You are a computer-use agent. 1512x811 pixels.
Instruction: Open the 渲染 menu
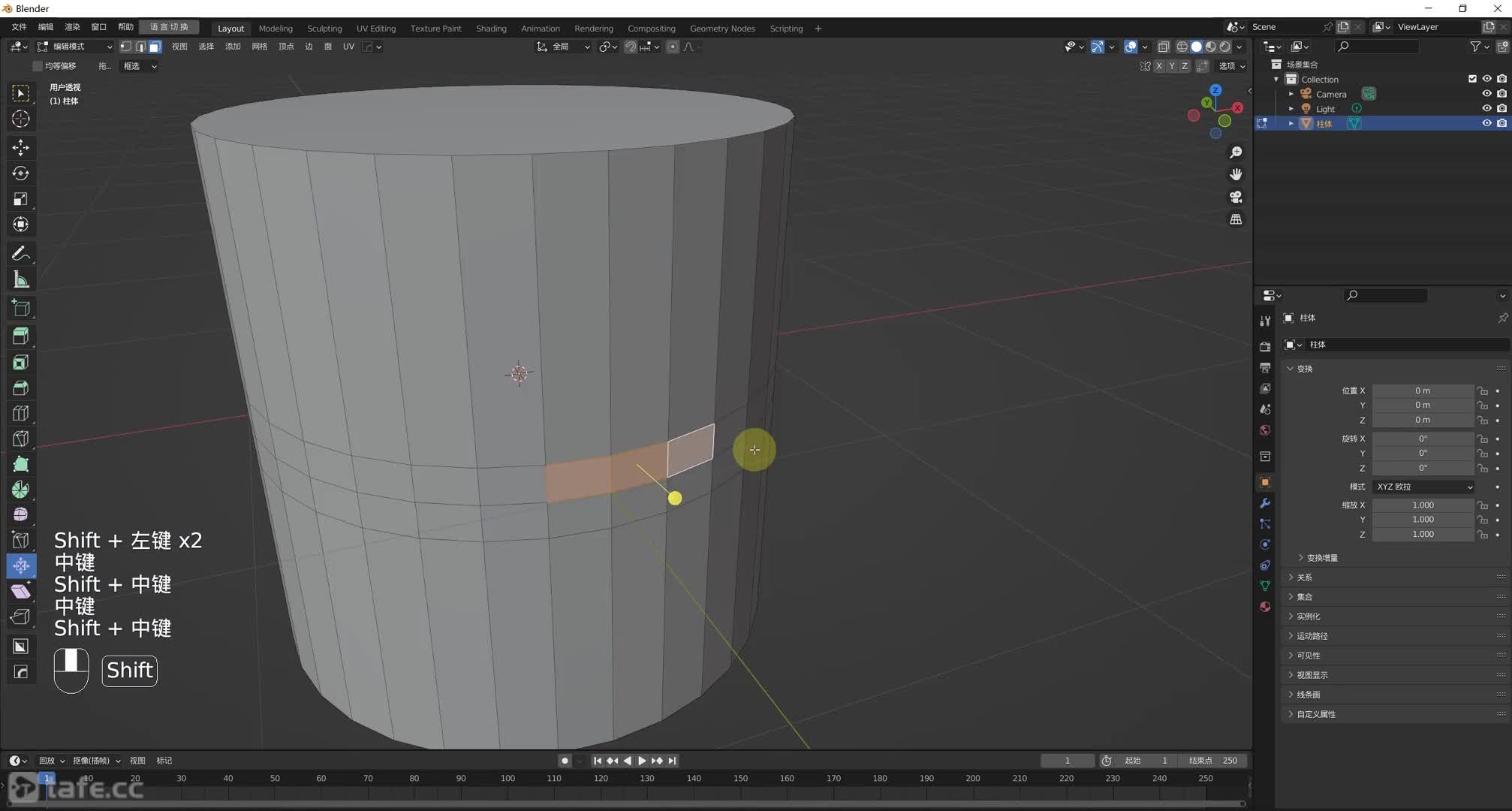pos(72,27)
